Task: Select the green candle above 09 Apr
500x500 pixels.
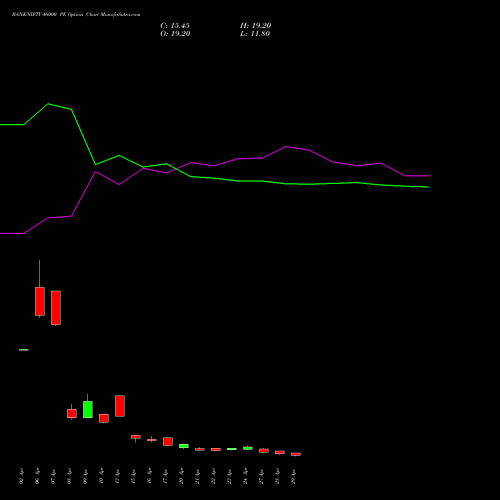Action: click(88, 409)
